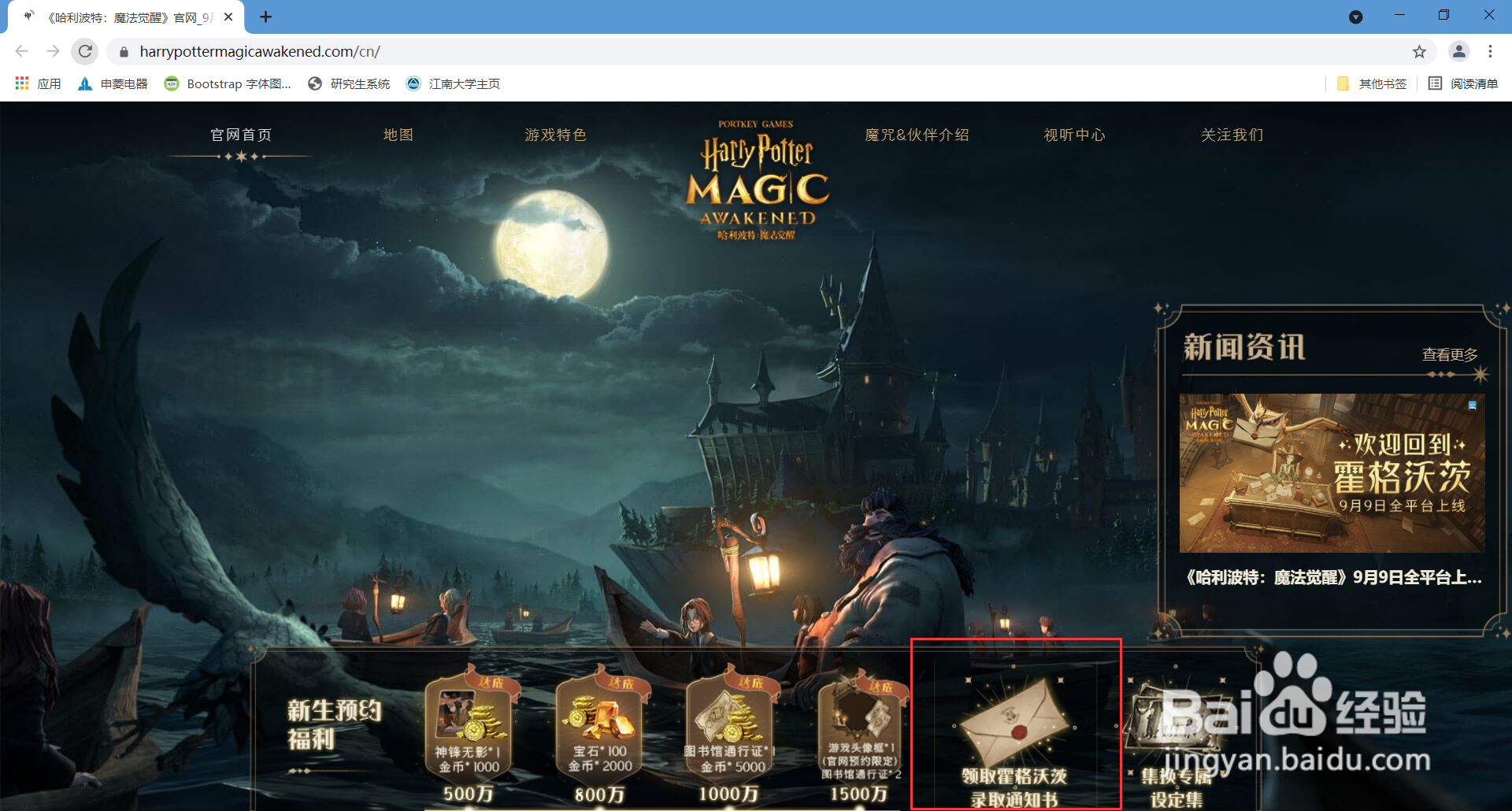Open the 申菱电器 bookmark
The height and width of the screenshot is (811, 1512).
(x=113, y=83)
